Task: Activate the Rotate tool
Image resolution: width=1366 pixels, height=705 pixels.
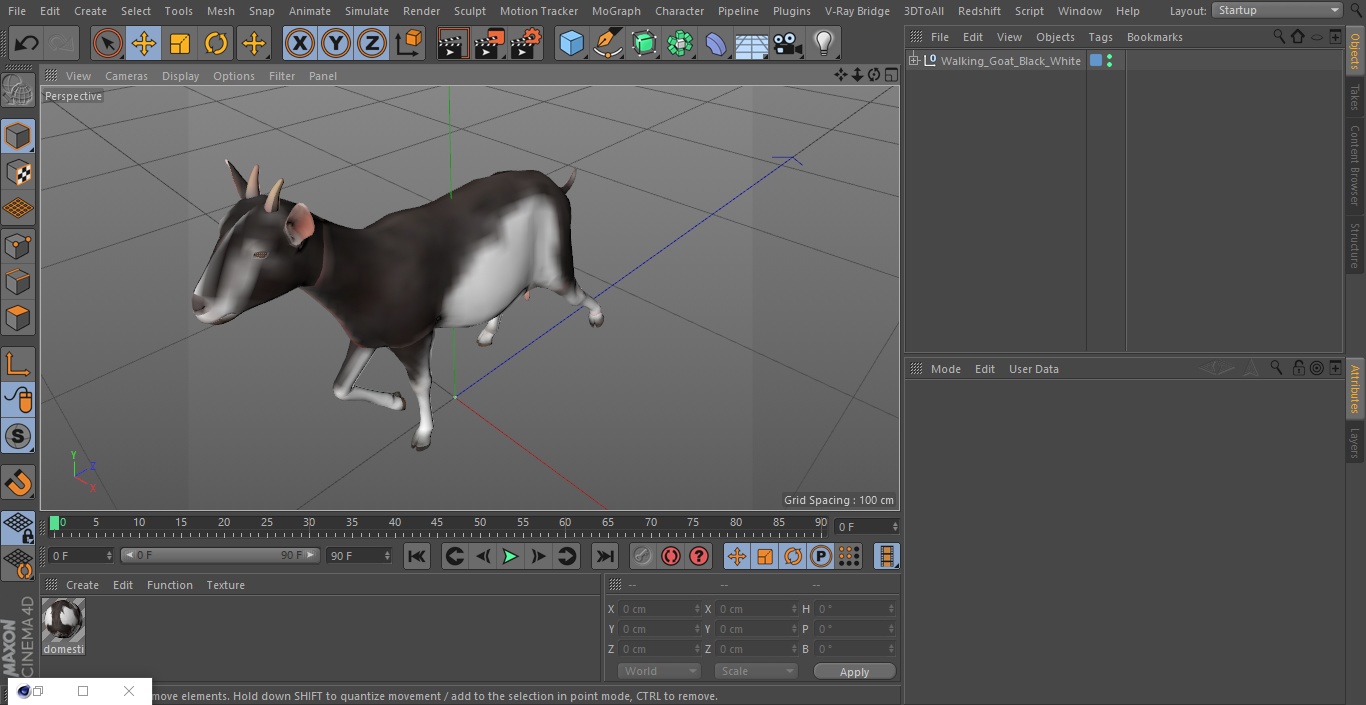Action: [x=216, y=44]
